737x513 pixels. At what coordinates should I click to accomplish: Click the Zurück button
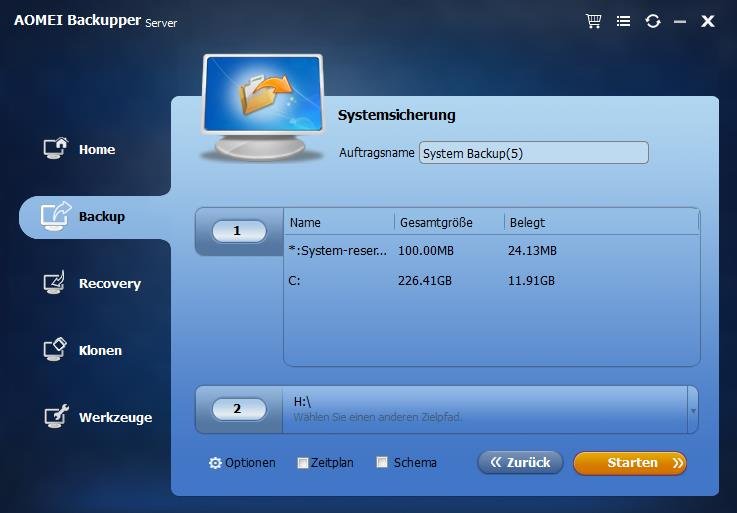[520, 462]
